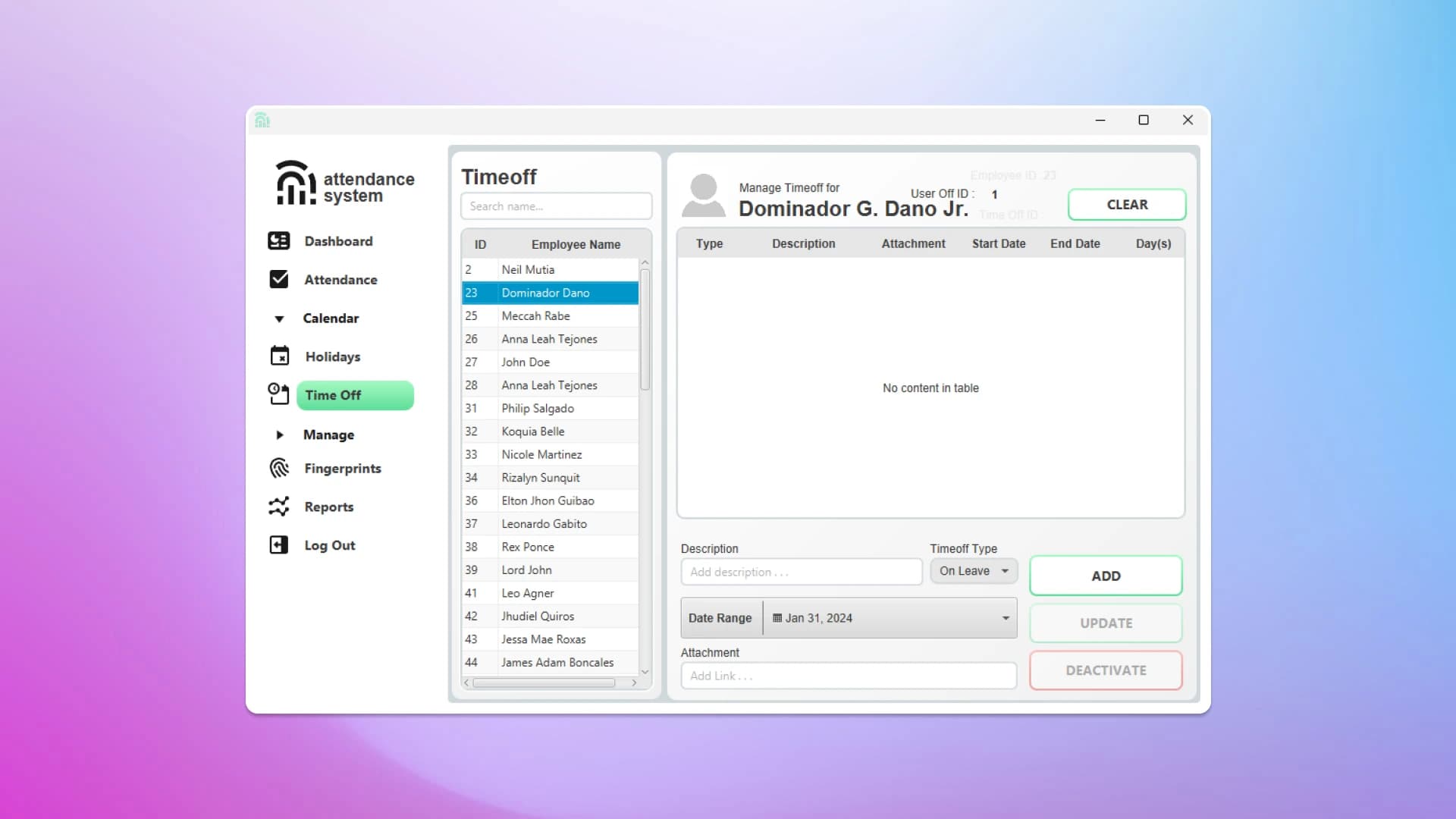Viewport: 1456px width, 819px height.
Task: Click the employee list vertical scrollbar
Action: (645, 330)
